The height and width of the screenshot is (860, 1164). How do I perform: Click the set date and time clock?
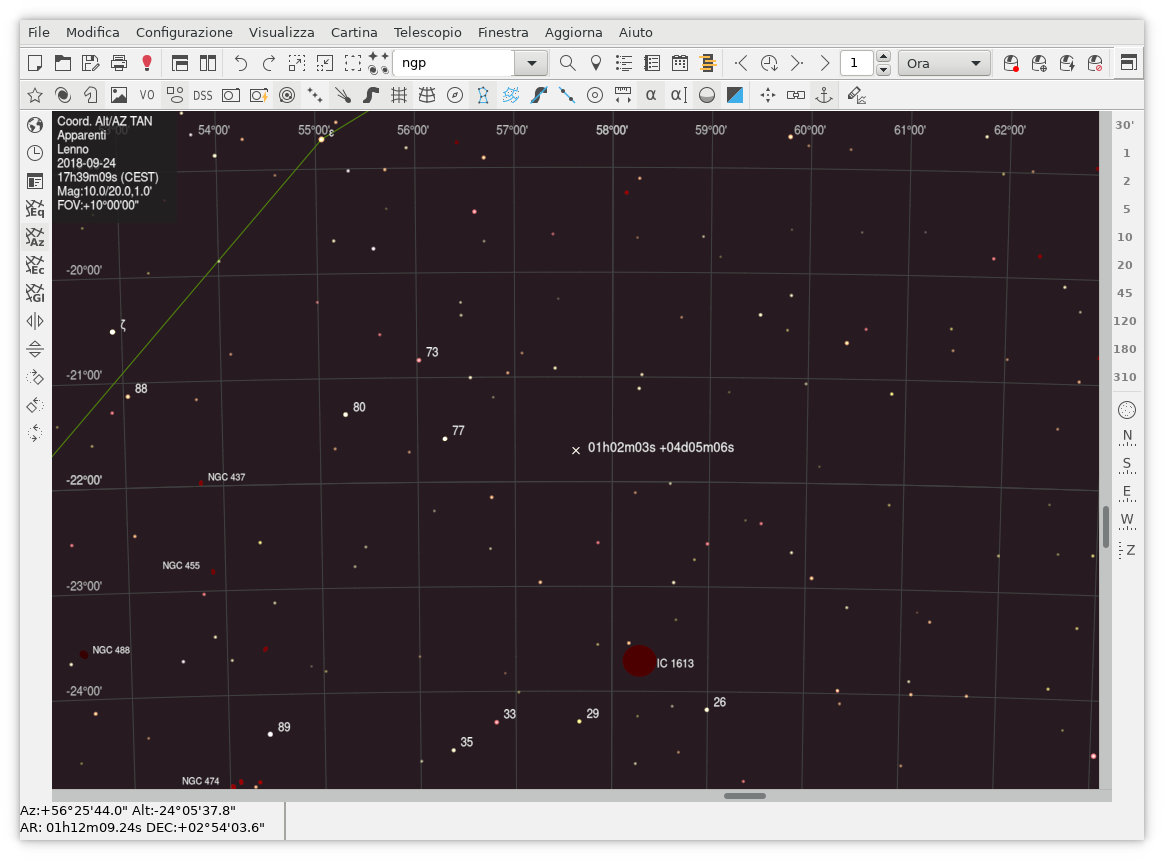click(x=35, y=153)
